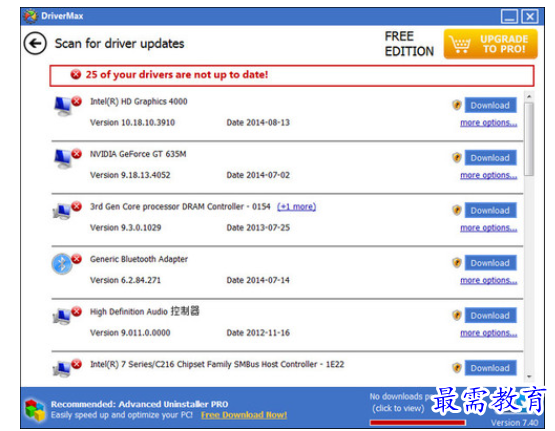Click the "Version 9.011.0.0000" text
This screenshot has width=555, height=431.
(130, 333)
